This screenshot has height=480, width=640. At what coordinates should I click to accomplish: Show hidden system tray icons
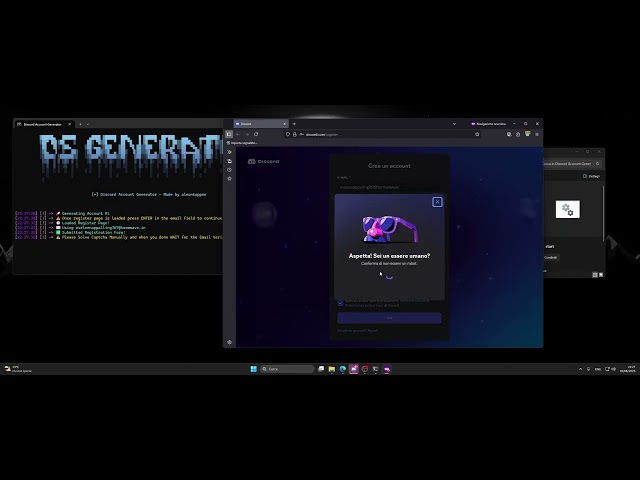580,369
